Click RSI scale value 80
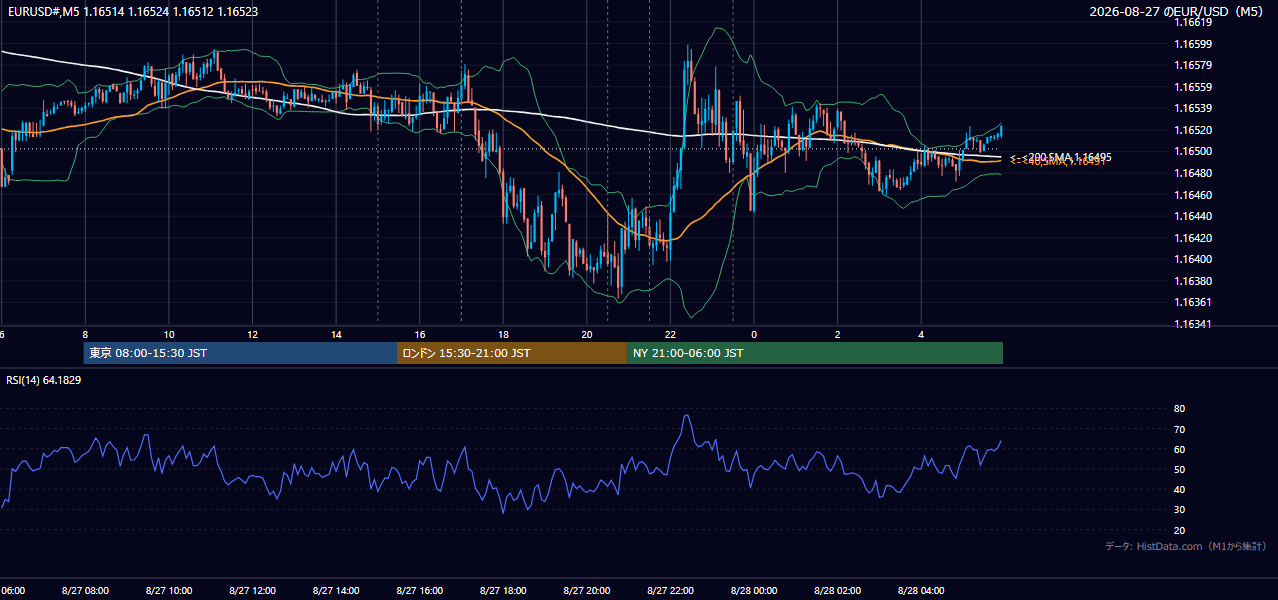Screen dimensions: 1278x600 1179,409
